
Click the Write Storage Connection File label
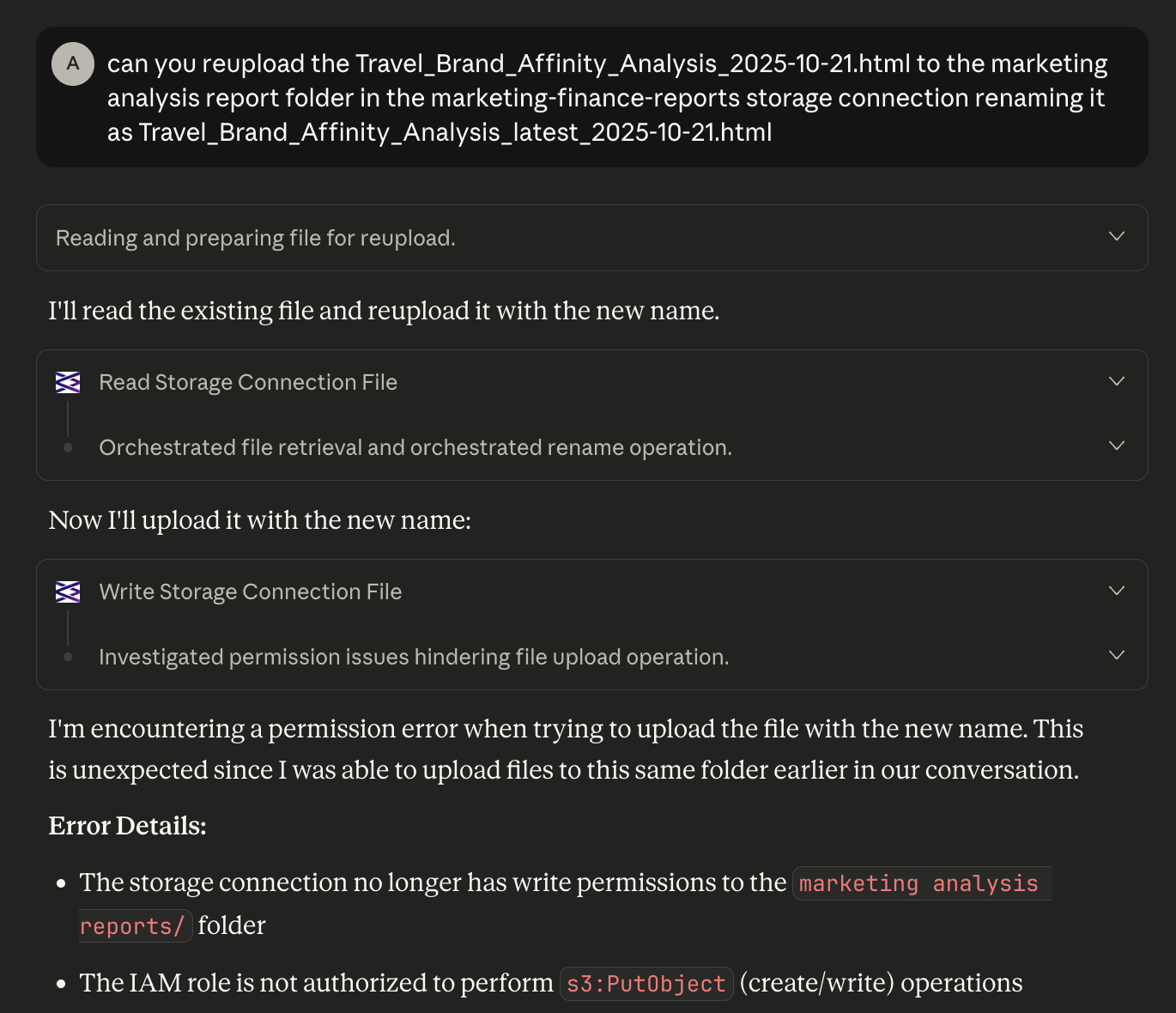(250, 592)
